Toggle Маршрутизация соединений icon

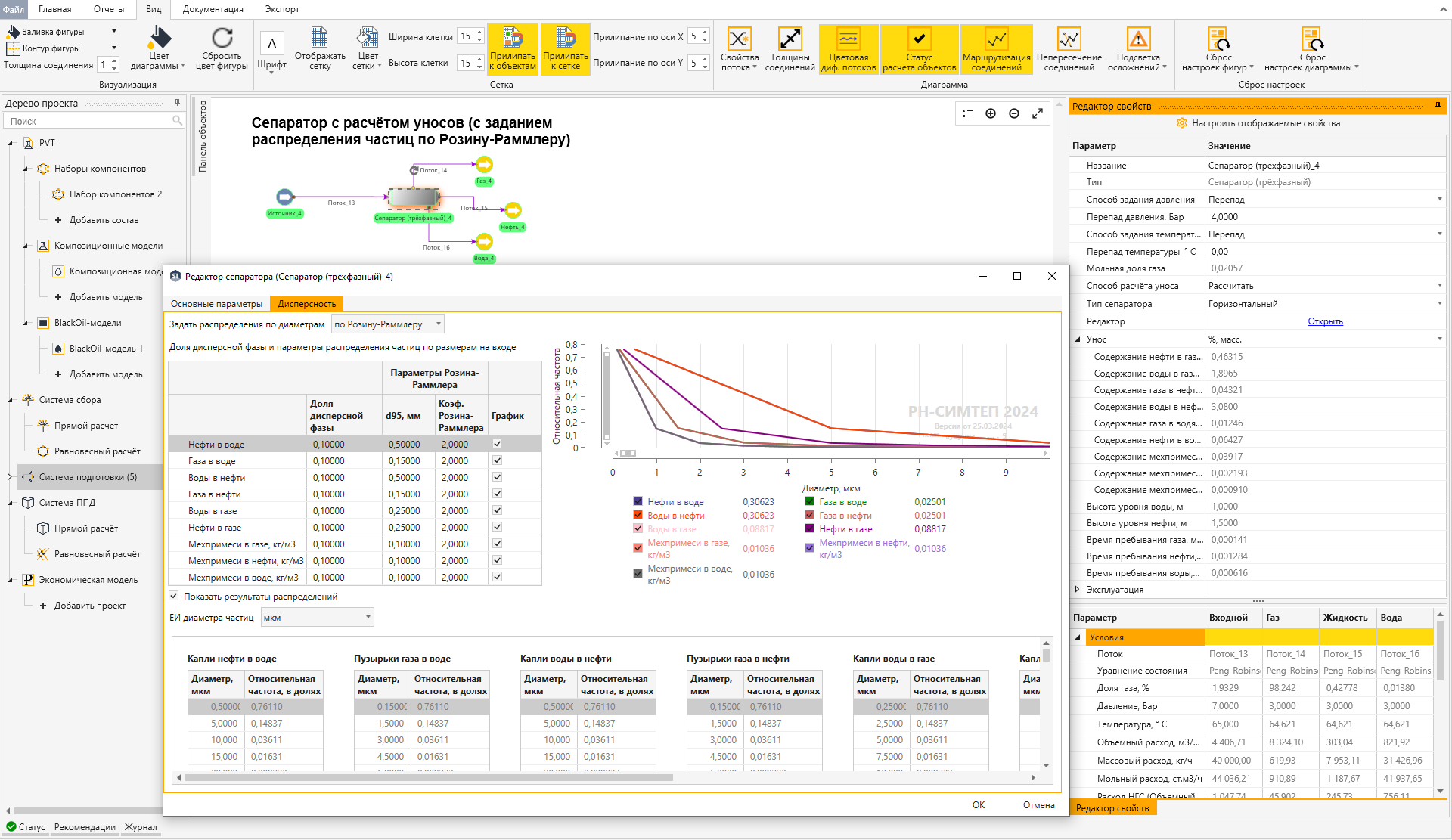(x=996, y=49)
